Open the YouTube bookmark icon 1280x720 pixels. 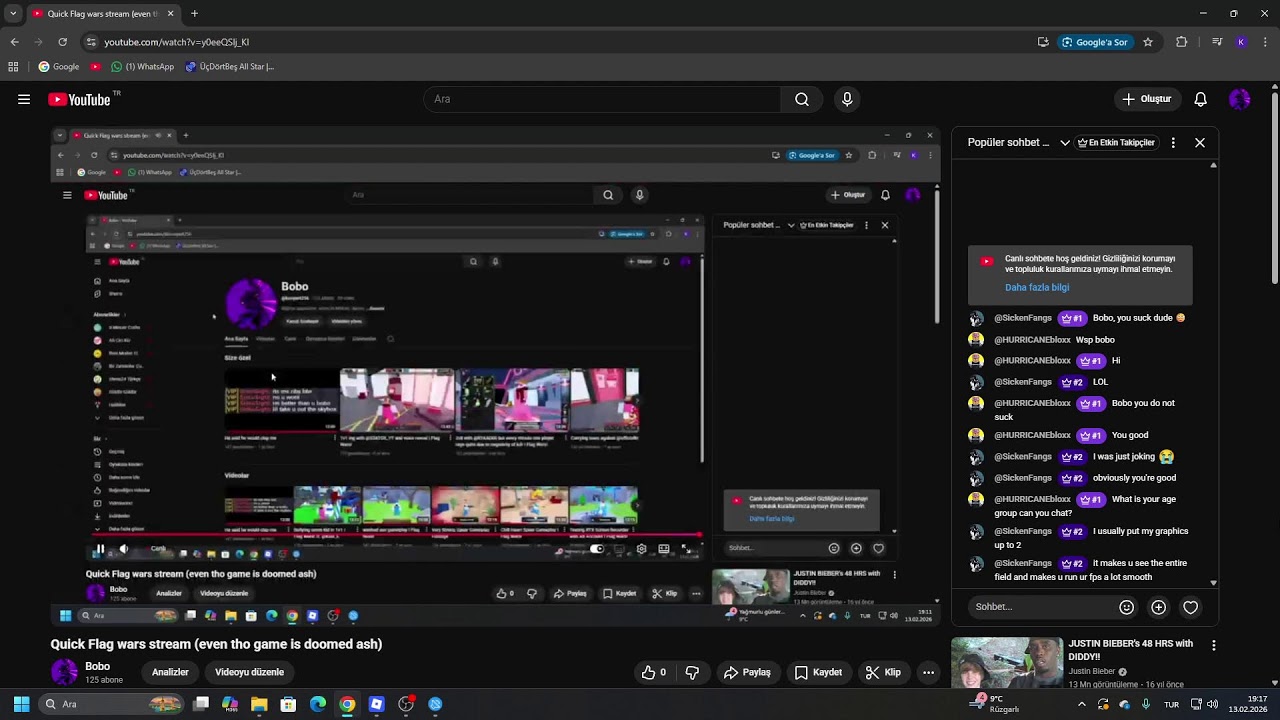[95, 67]
